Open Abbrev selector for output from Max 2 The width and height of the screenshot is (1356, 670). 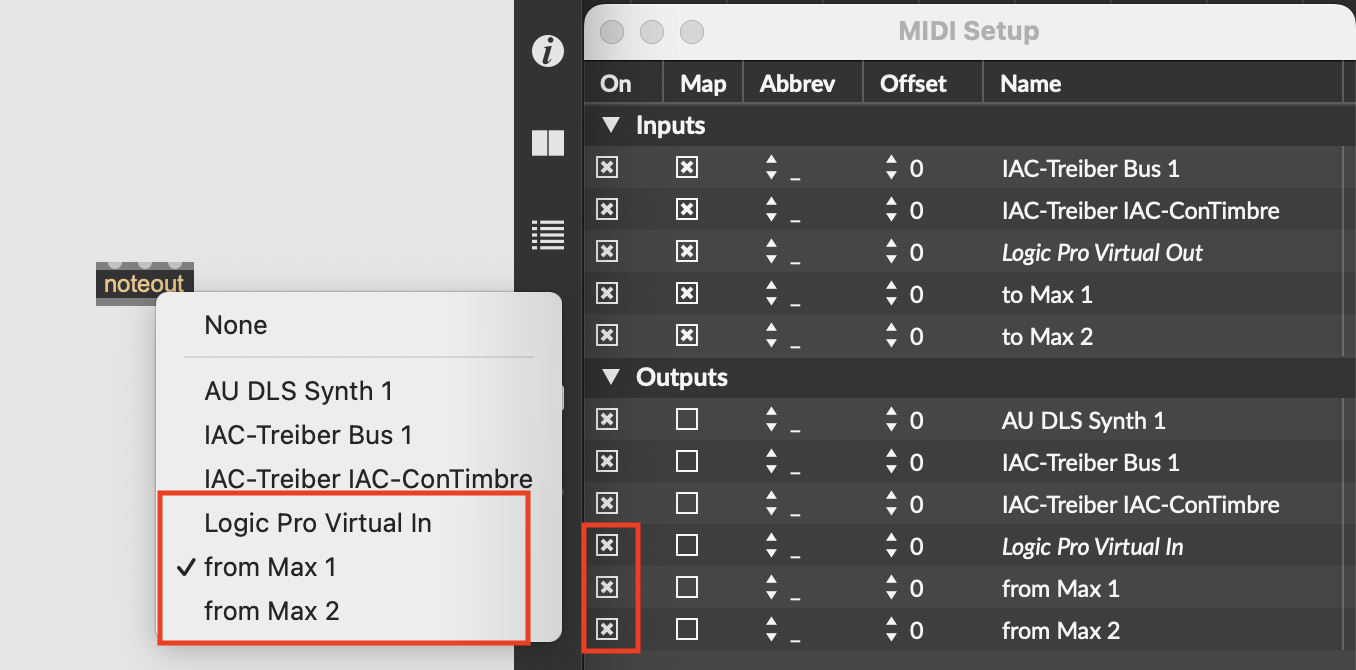click(771, 630)
